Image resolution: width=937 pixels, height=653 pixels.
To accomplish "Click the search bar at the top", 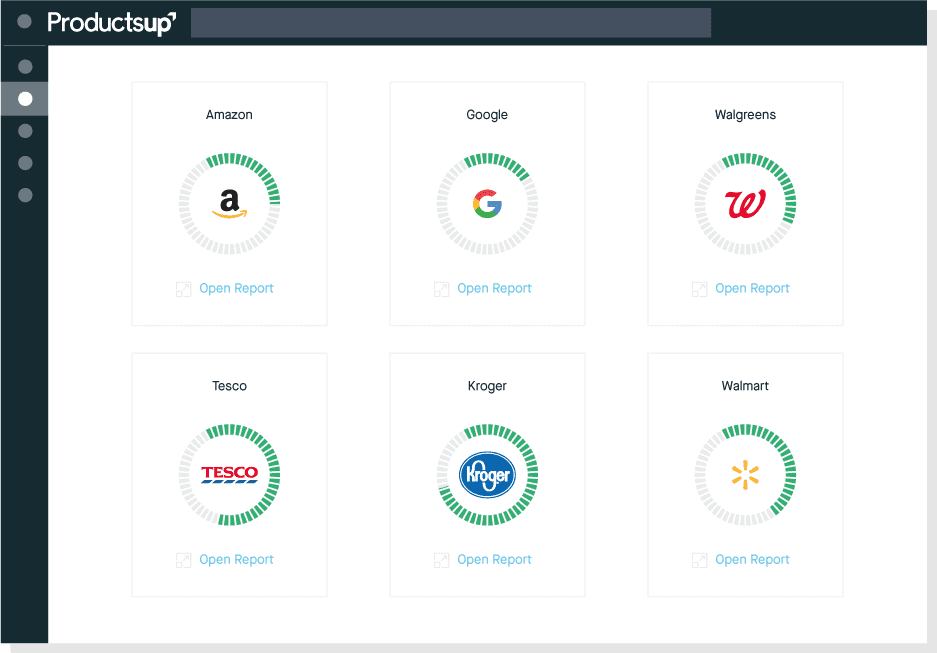I will [x=450, y=22].
